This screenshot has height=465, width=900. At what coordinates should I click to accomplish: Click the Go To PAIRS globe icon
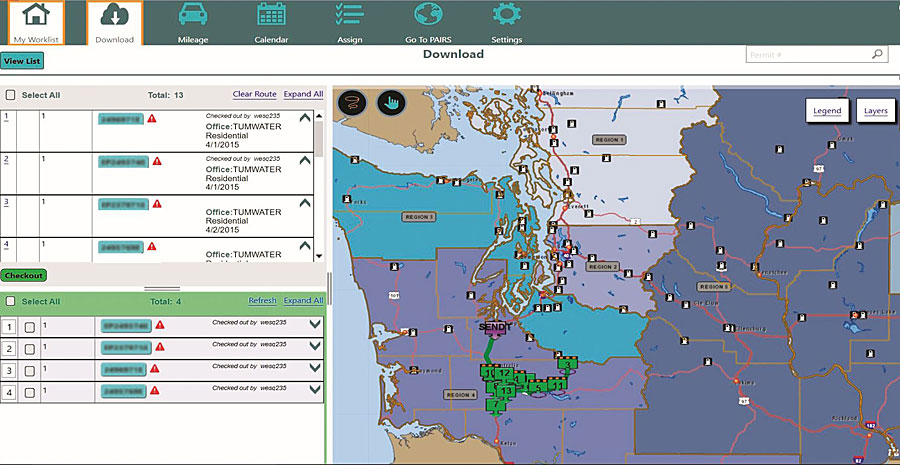428,14
